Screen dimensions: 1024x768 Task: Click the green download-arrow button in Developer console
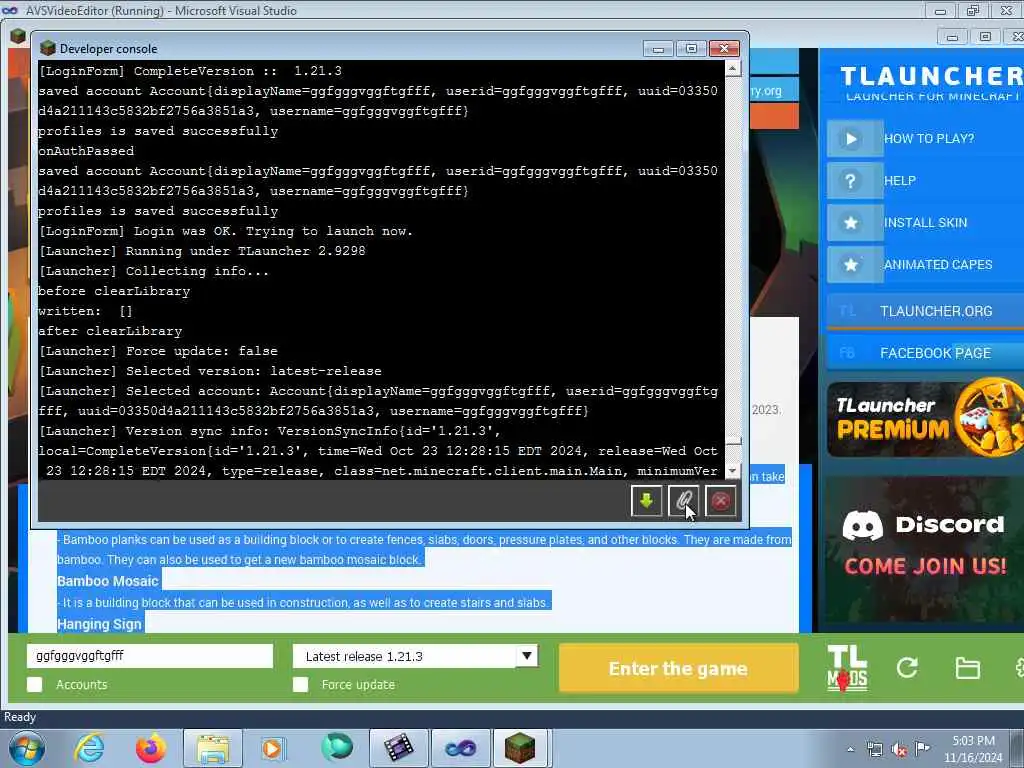coord(647,501)
